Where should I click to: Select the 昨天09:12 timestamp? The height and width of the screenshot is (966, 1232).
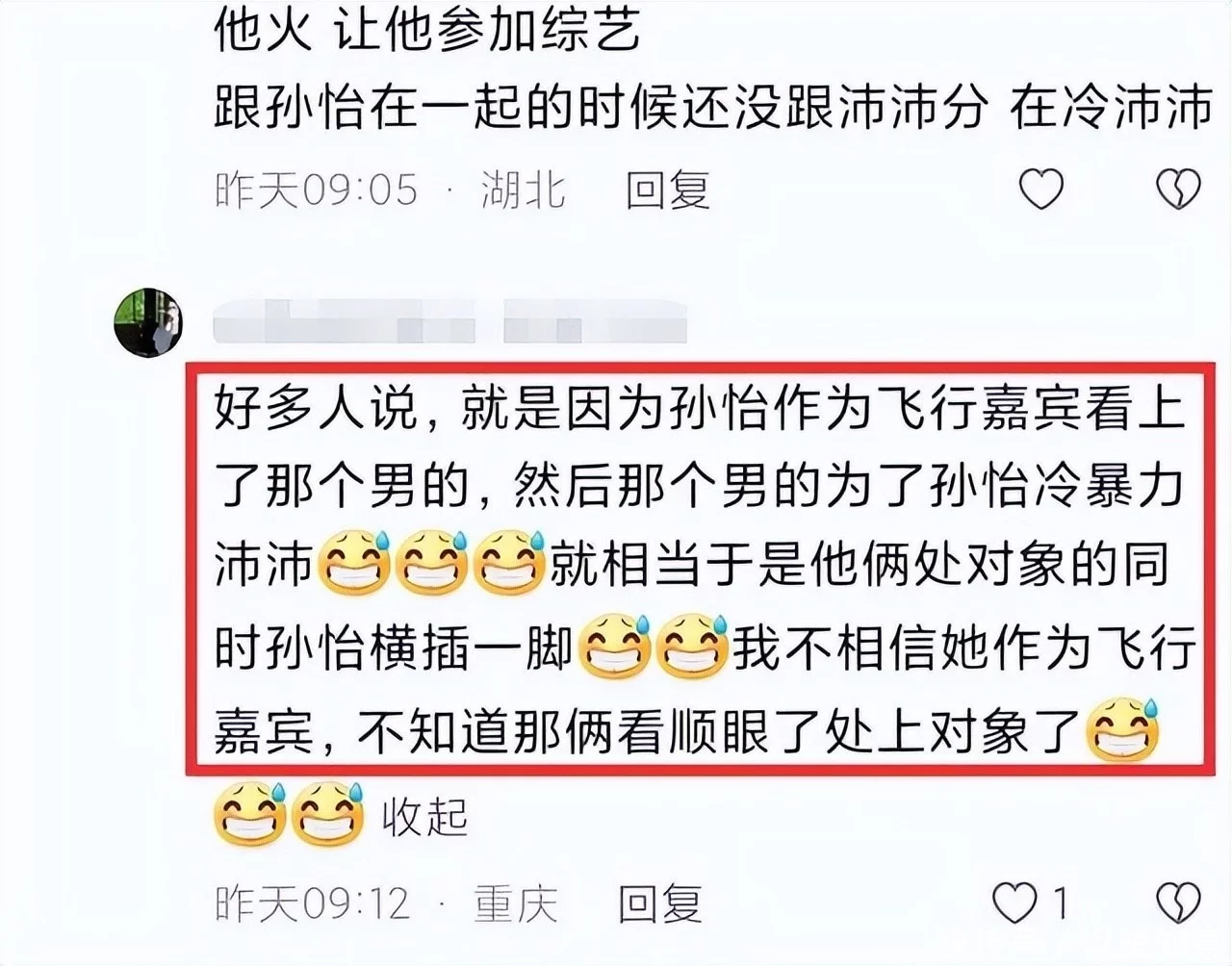point(313,903)
